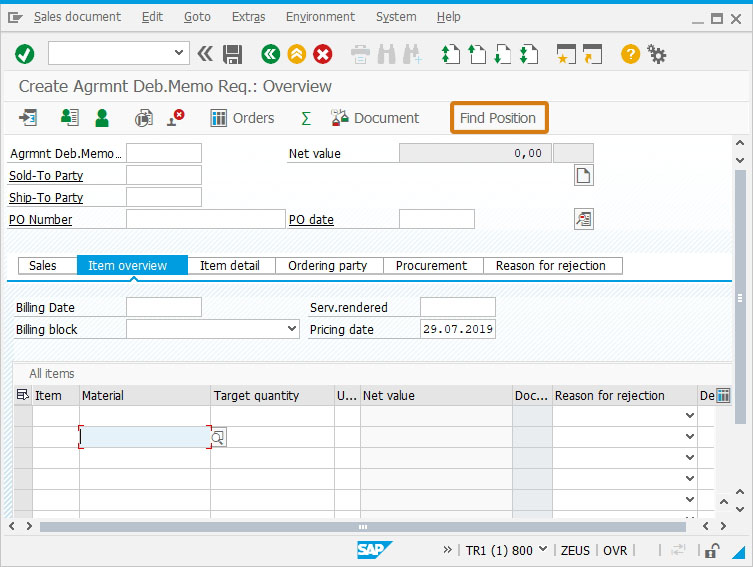Click the Next page icon

[503, 54]
